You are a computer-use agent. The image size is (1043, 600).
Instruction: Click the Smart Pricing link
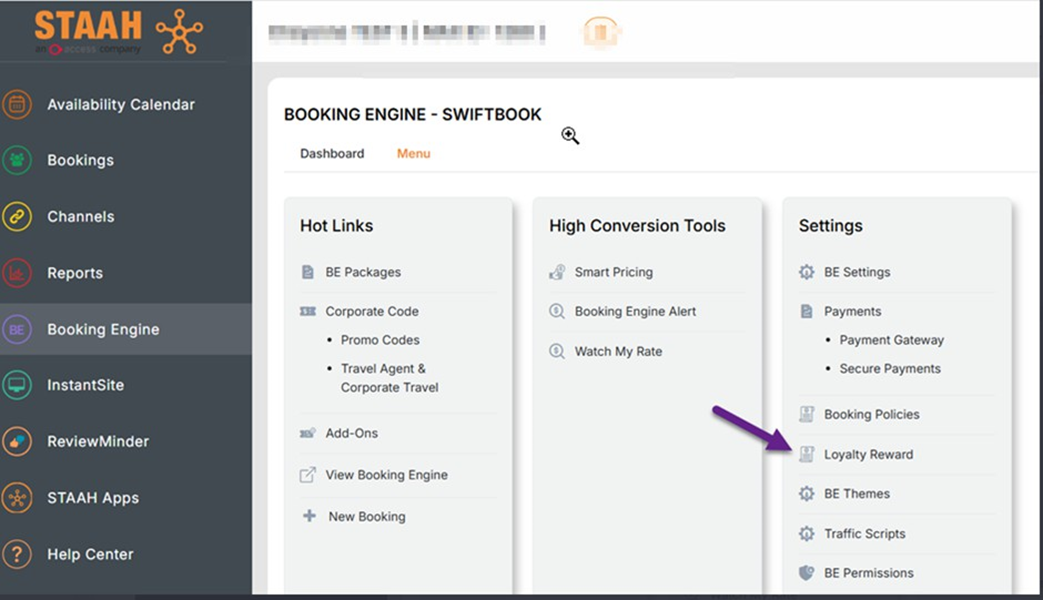(x=613, y=272)
